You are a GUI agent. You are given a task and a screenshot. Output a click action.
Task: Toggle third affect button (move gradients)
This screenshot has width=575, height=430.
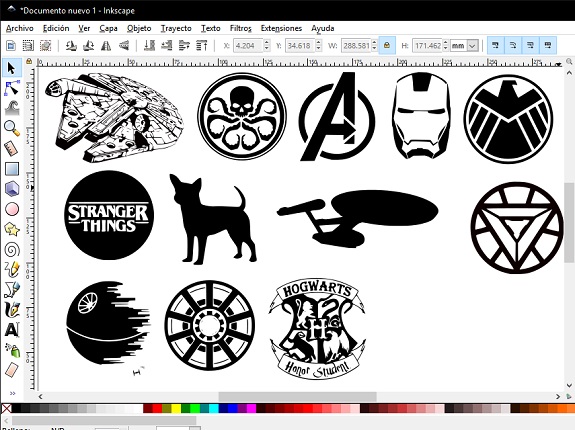530,45
